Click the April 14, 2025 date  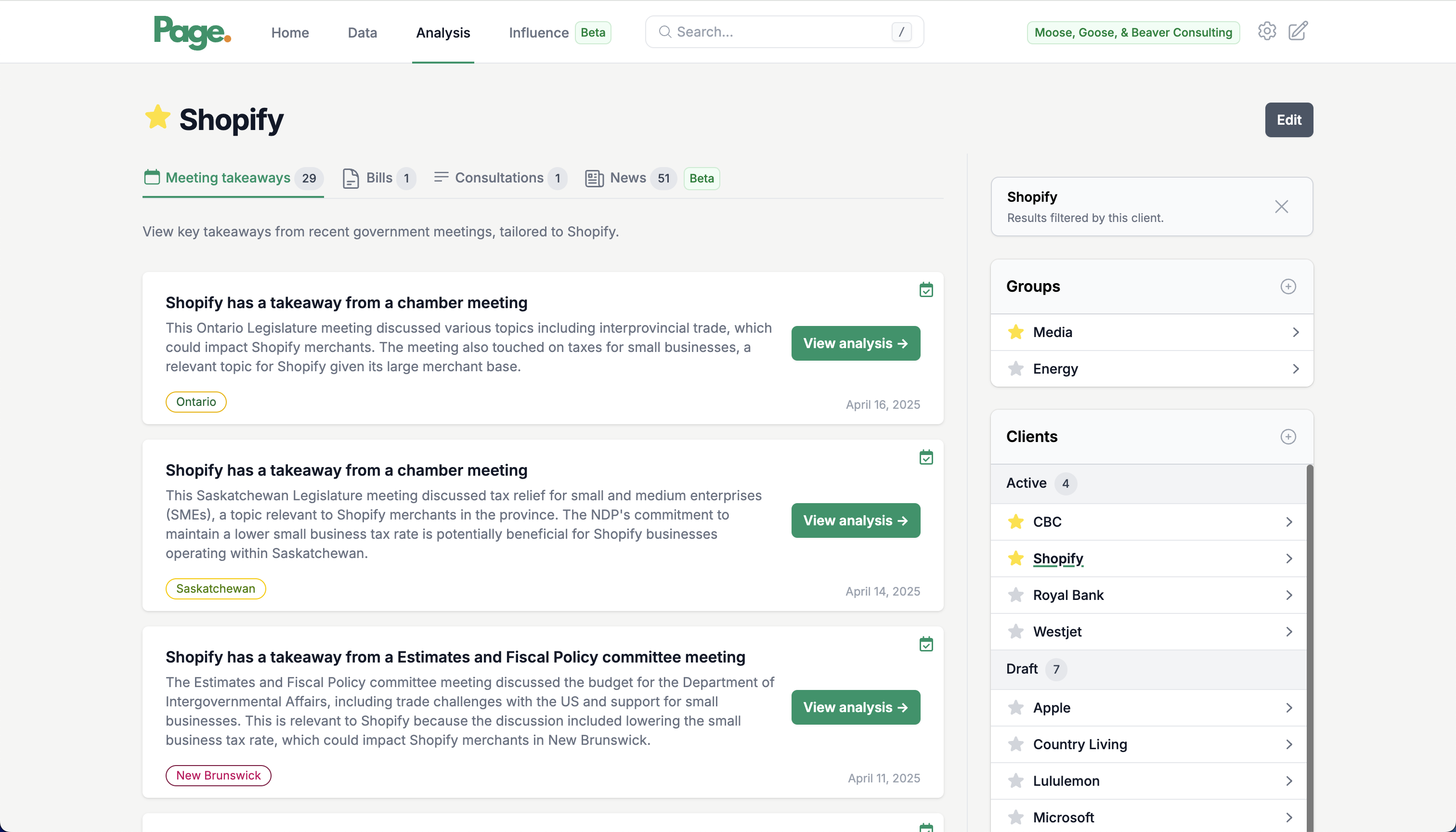[882, 591]
